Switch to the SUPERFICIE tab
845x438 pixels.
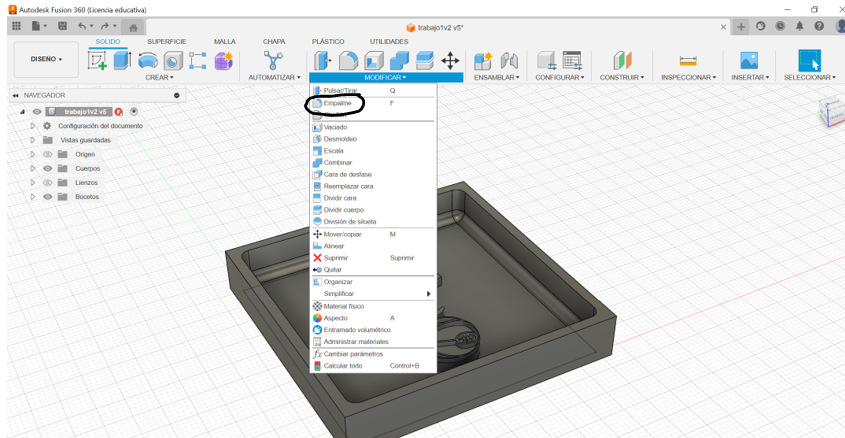pos(167,41)
